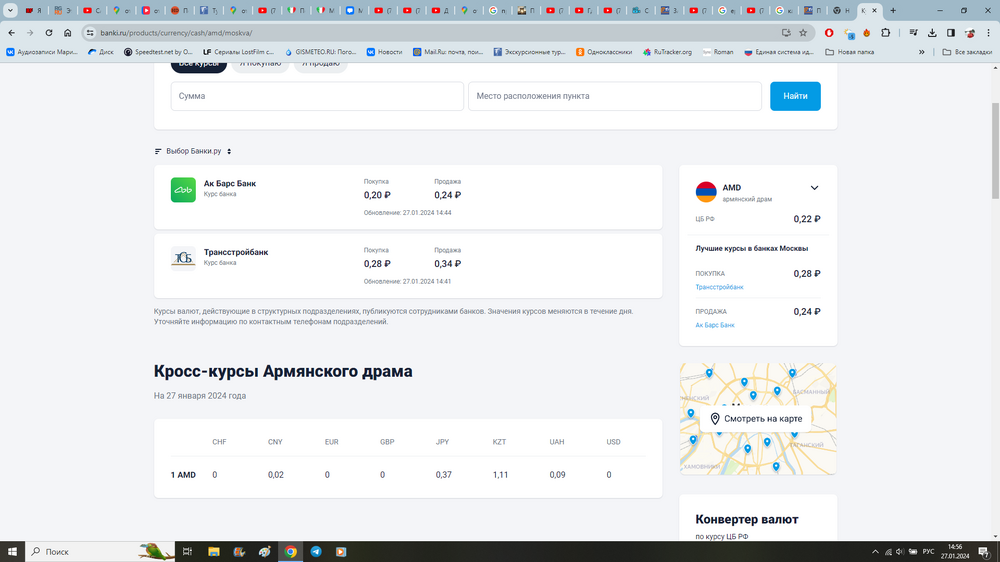
Task: Reload the banki.ru page
Action: (x=48, y=33)
